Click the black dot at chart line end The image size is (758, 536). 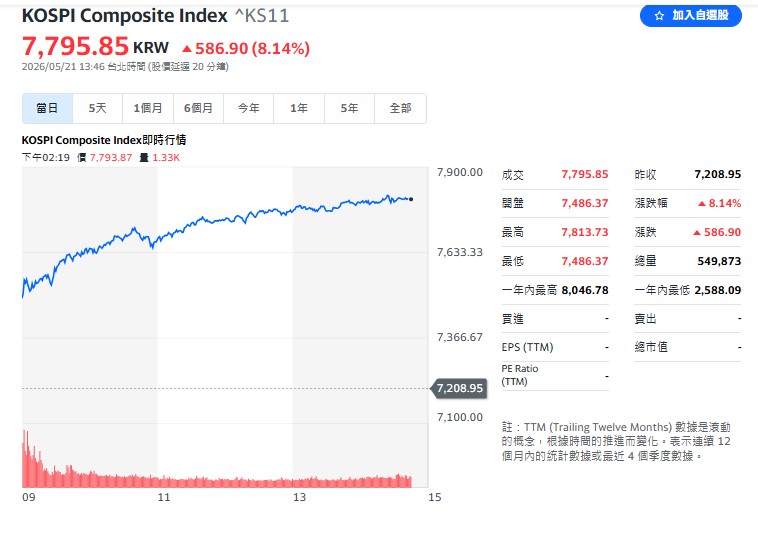[411, 199]
